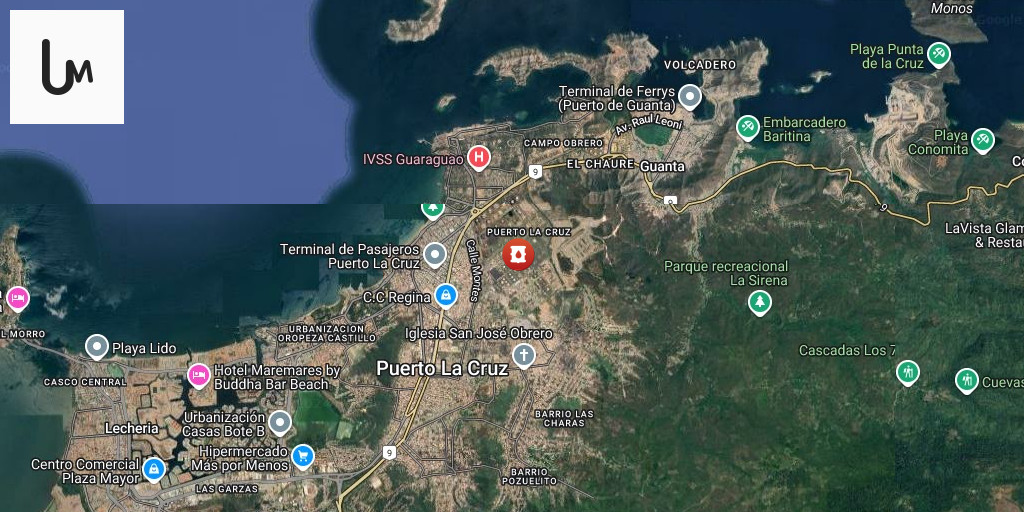Select the Cascadas Los 7 hiking marker
Viewport: 1024px width, 512px height.
point(907,373)
